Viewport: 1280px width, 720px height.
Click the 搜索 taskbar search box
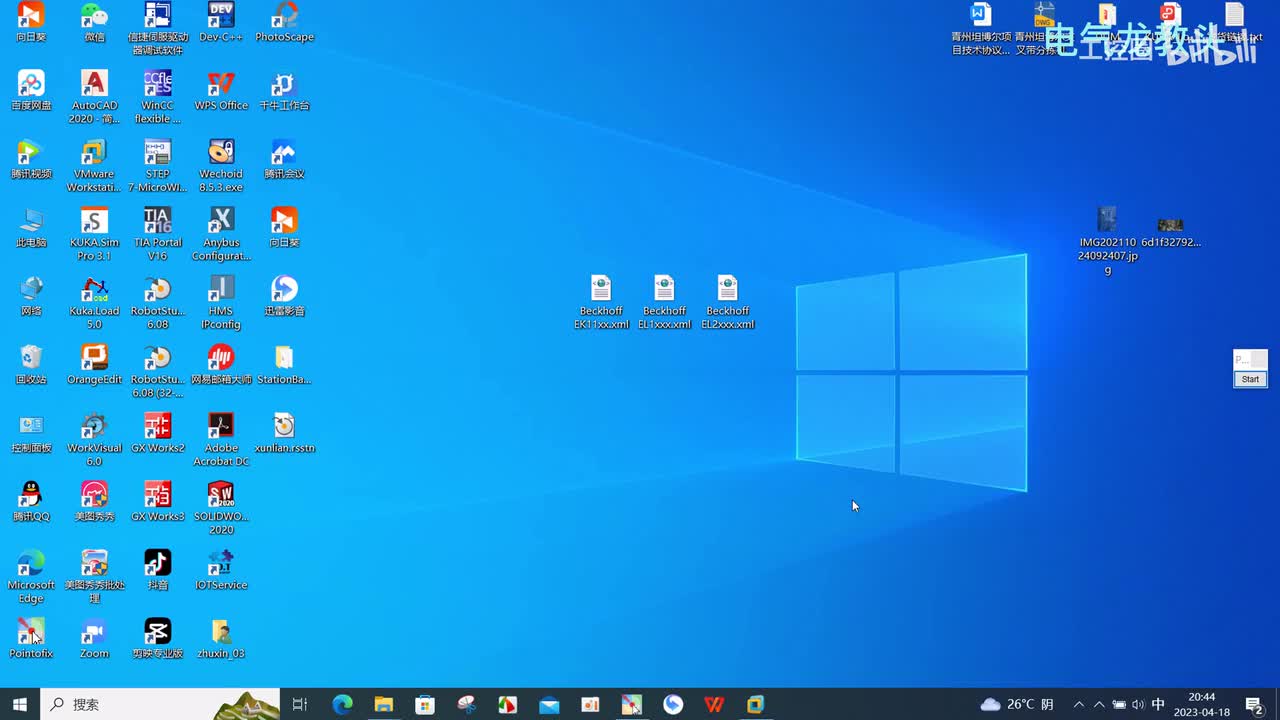[160, 704]
